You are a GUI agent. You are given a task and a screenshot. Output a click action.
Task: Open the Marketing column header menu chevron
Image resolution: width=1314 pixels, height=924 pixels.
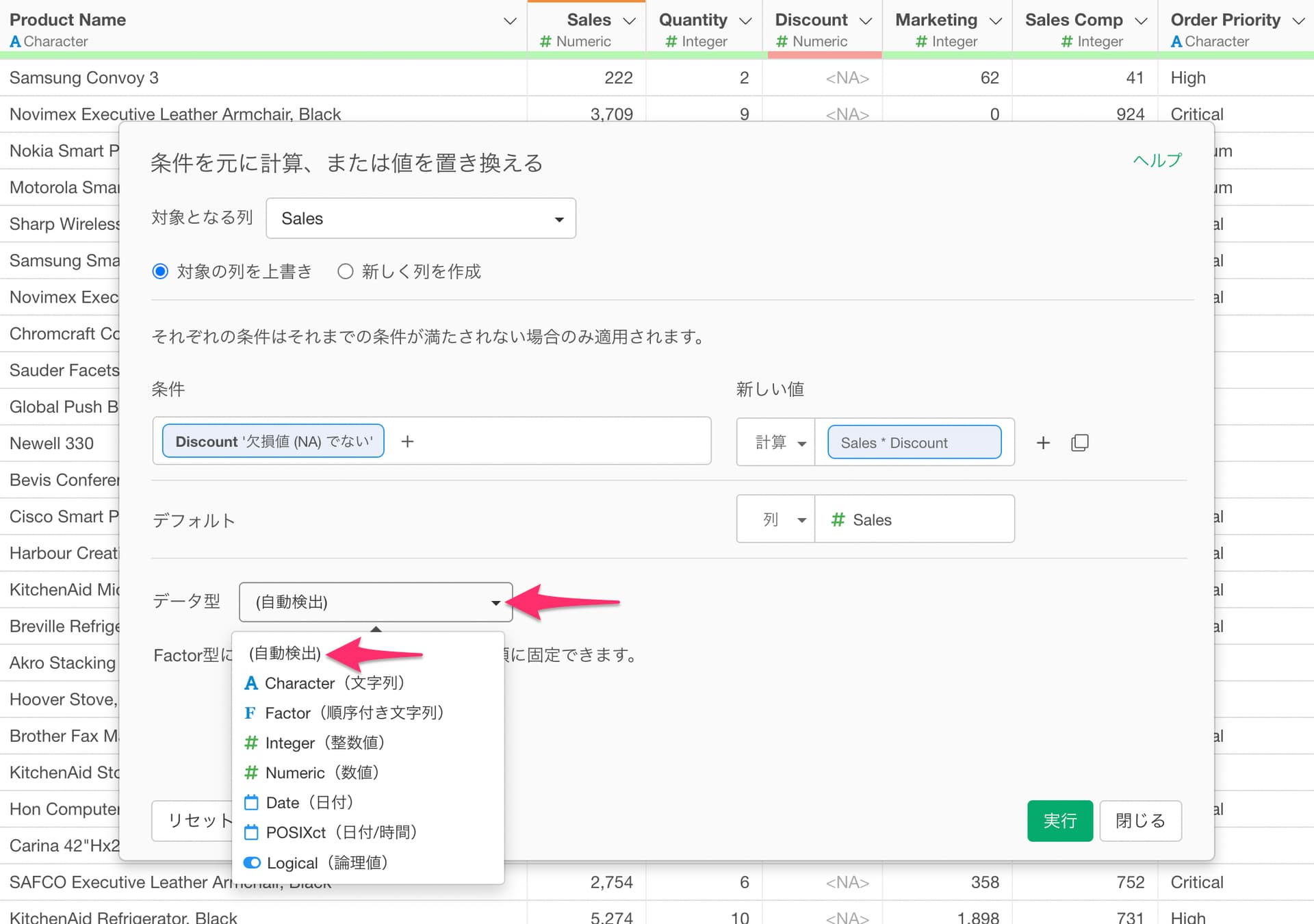click(x=996, y=21)
